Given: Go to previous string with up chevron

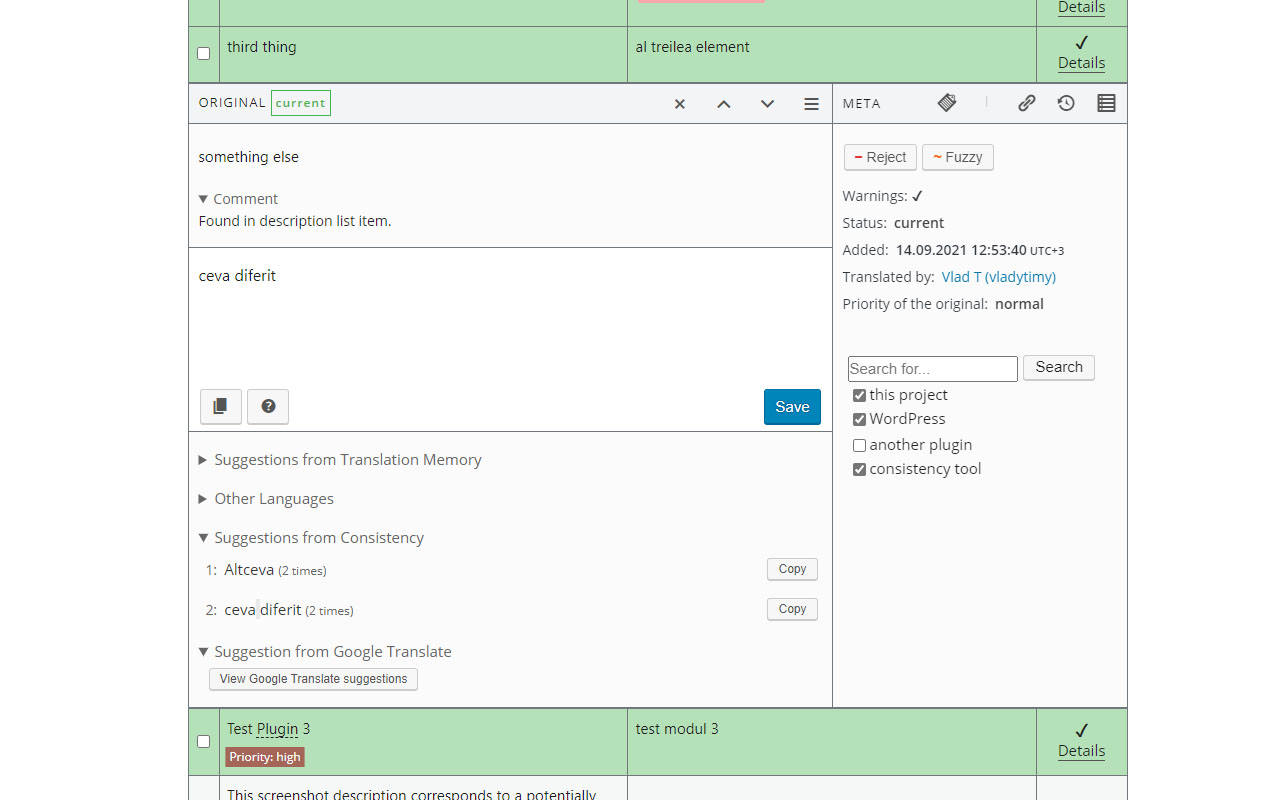Looking at the screenshot, I should click(x=724, y=104).
